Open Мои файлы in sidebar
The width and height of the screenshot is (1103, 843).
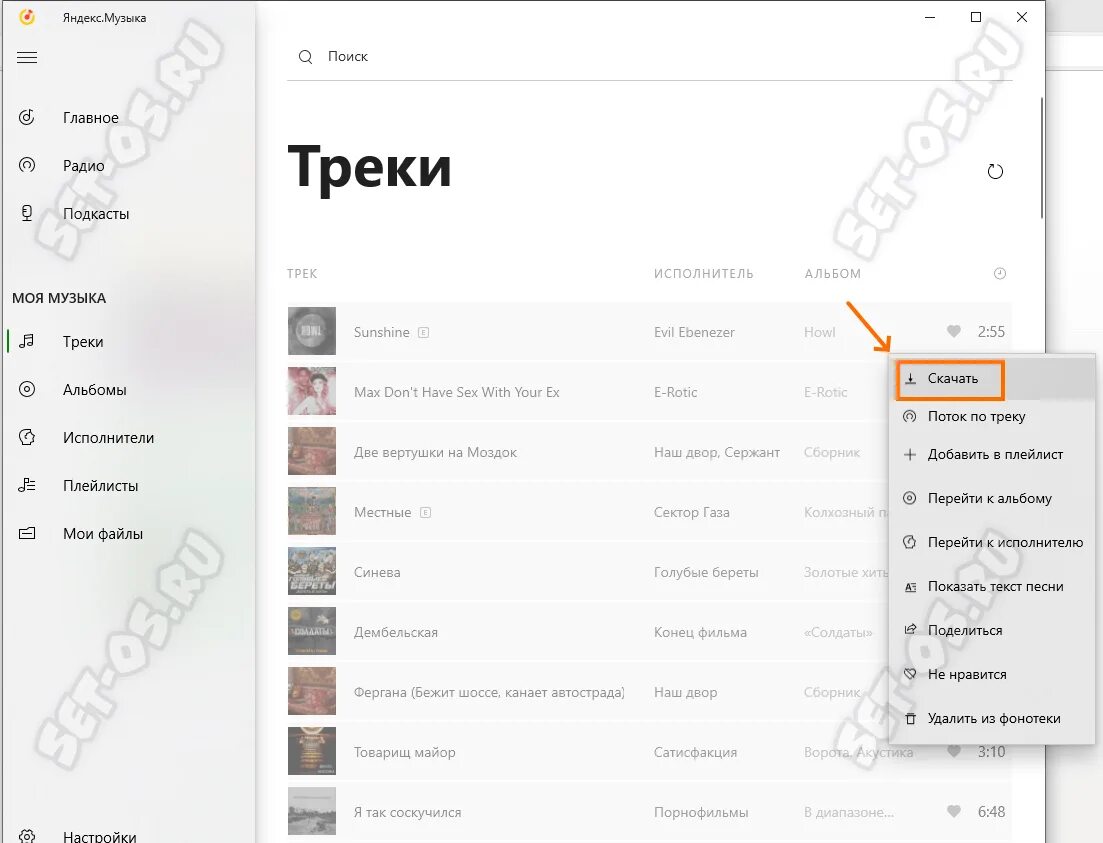[103, 533]
